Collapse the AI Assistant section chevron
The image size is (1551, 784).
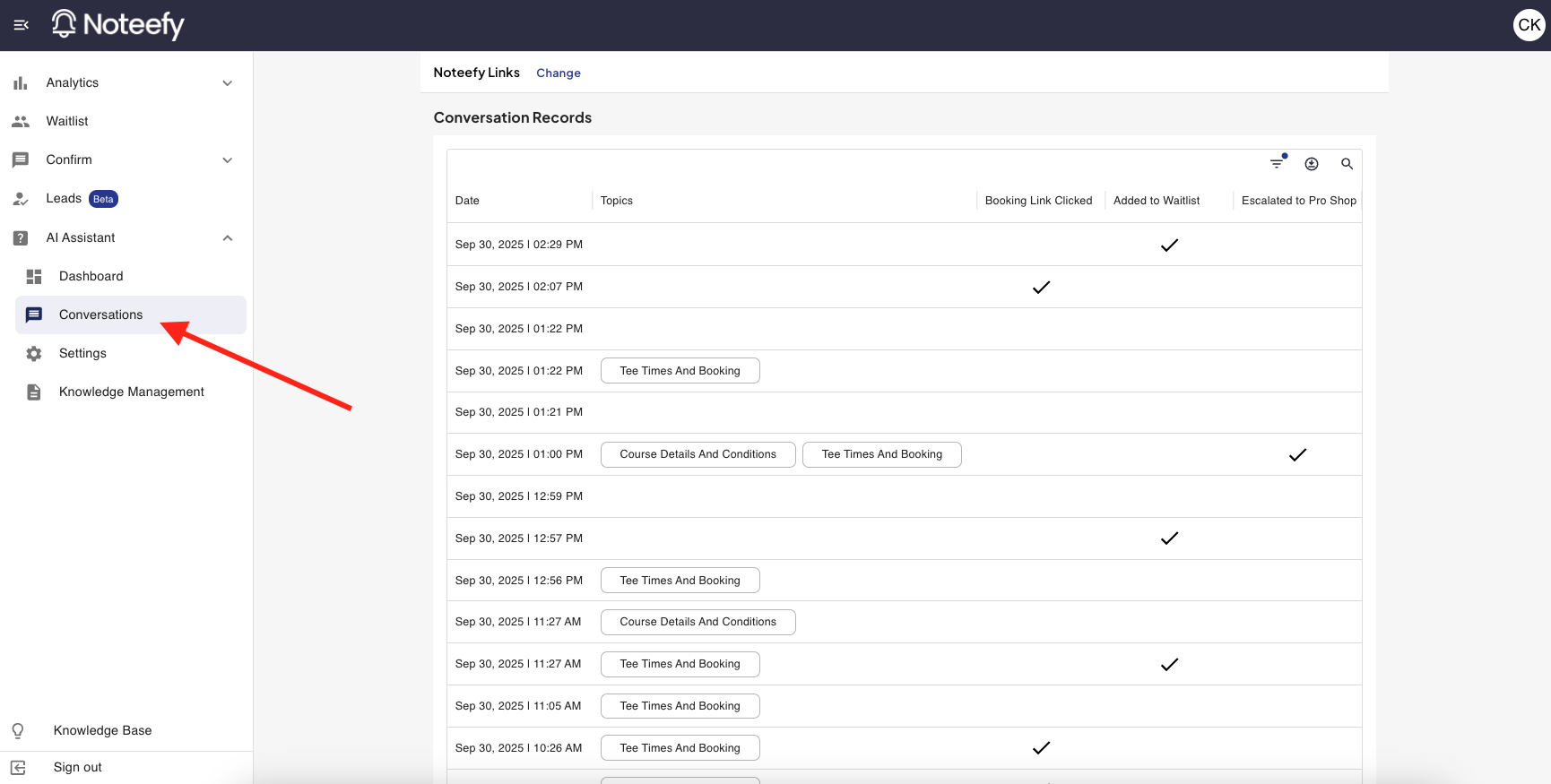[x=228, y=238]
